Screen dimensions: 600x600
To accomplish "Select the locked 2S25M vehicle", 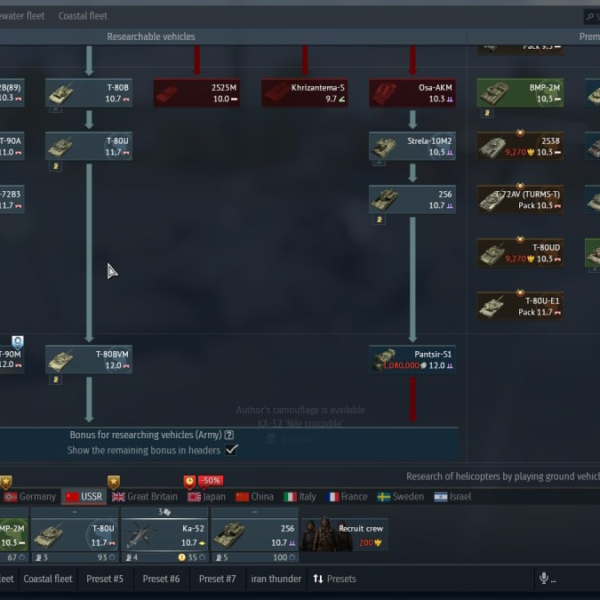I will (196, 93).
